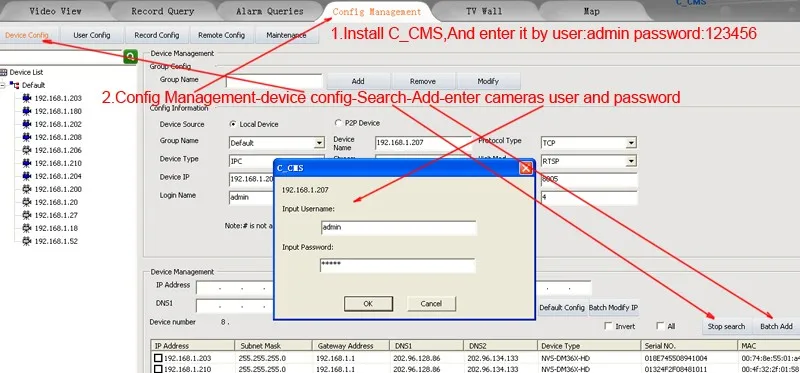The width and height of the screenshot is (800, 373).
Task: Open the Remote Config sub-tab
Action: pyautogui.click(x=221, y=35)
